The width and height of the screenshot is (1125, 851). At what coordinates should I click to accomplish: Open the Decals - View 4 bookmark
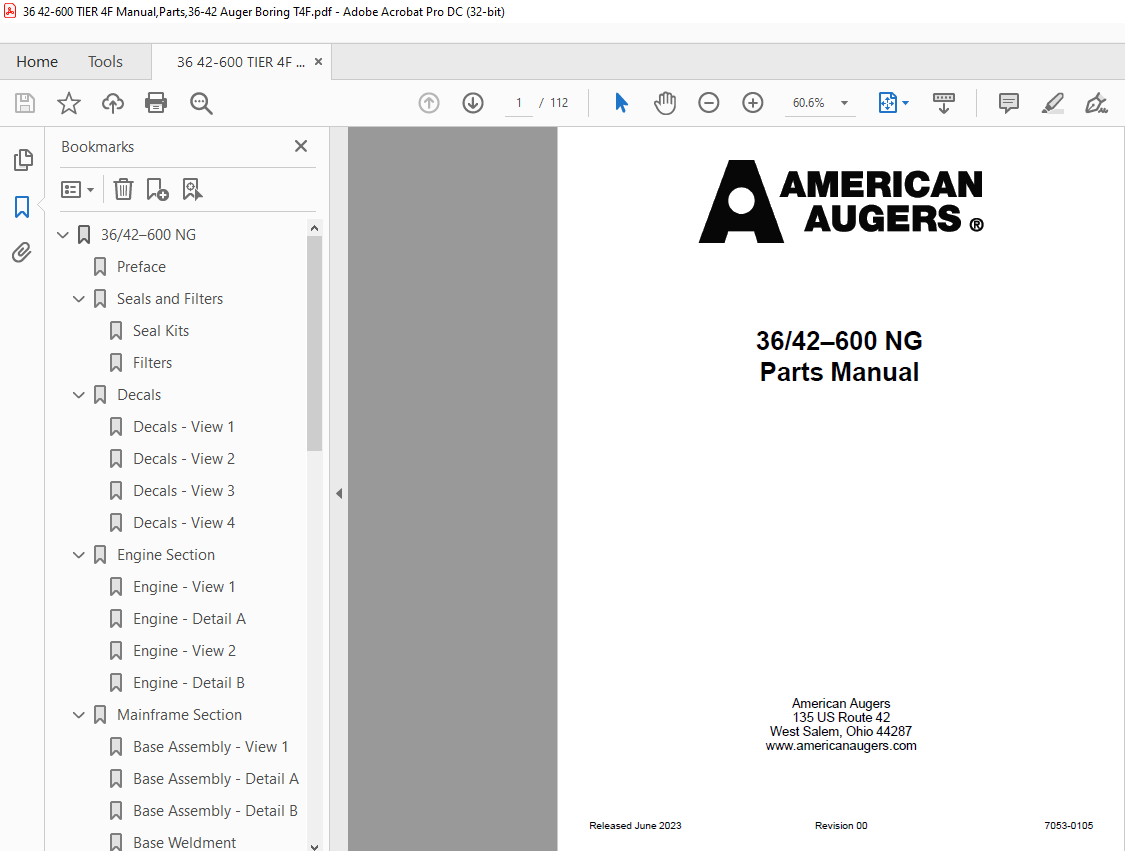pyautogui.click(x=184, y=522)
